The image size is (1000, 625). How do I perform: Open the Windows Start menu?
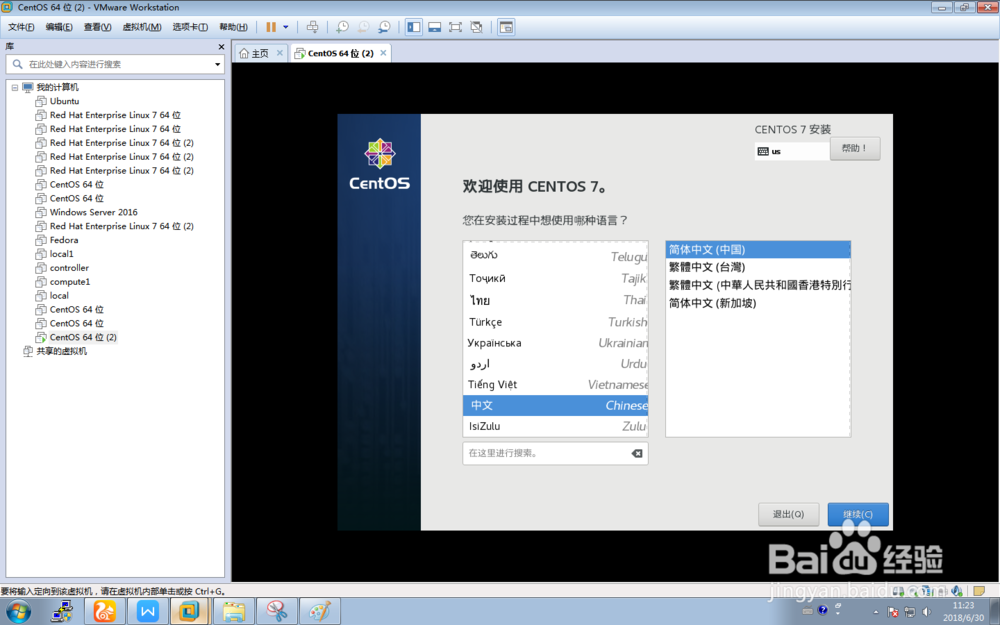(18, 612)
